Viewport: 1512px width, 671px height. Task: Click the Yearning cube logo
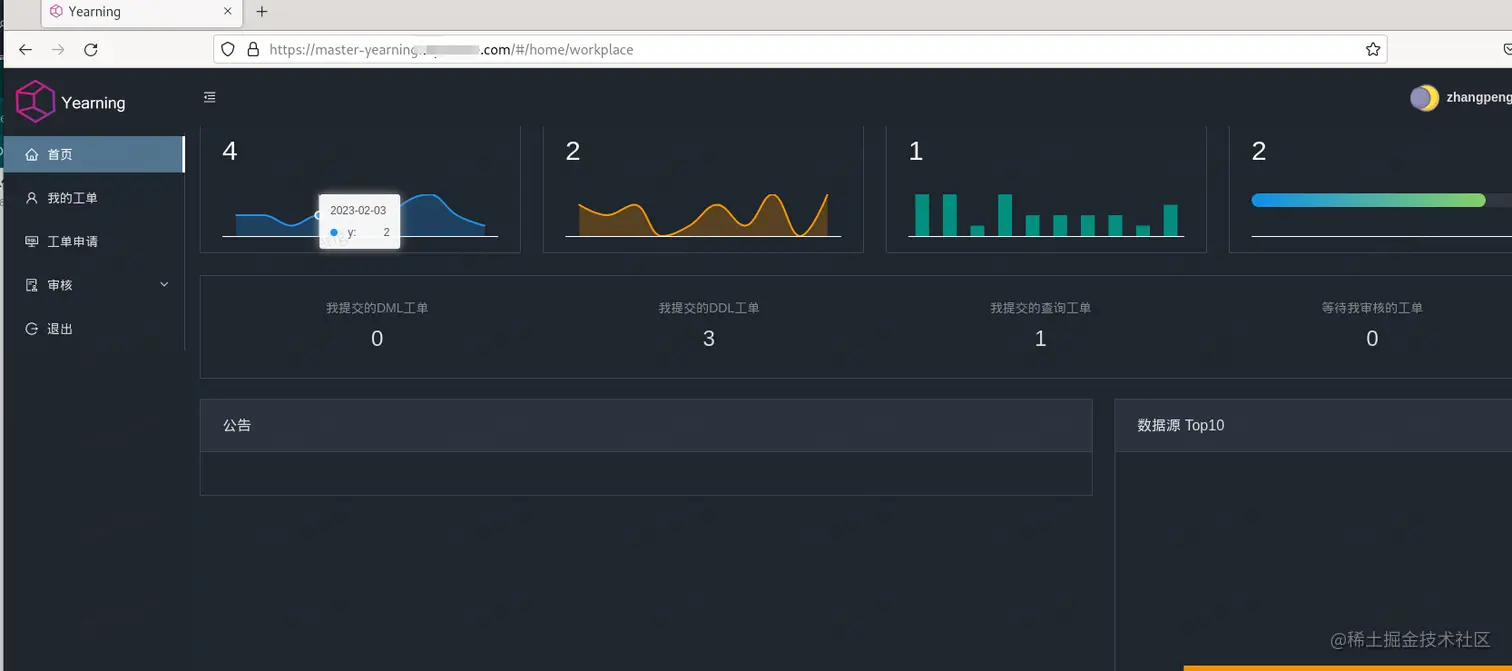[35, 102]
